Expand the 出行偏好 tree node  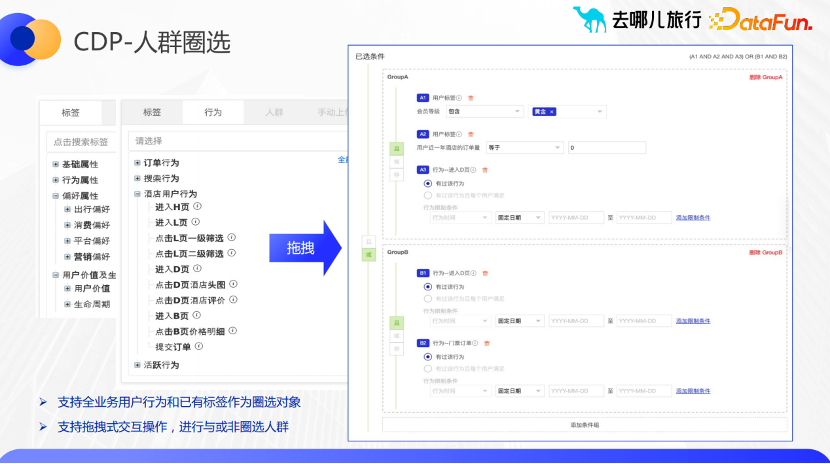(x=67, y=210)
